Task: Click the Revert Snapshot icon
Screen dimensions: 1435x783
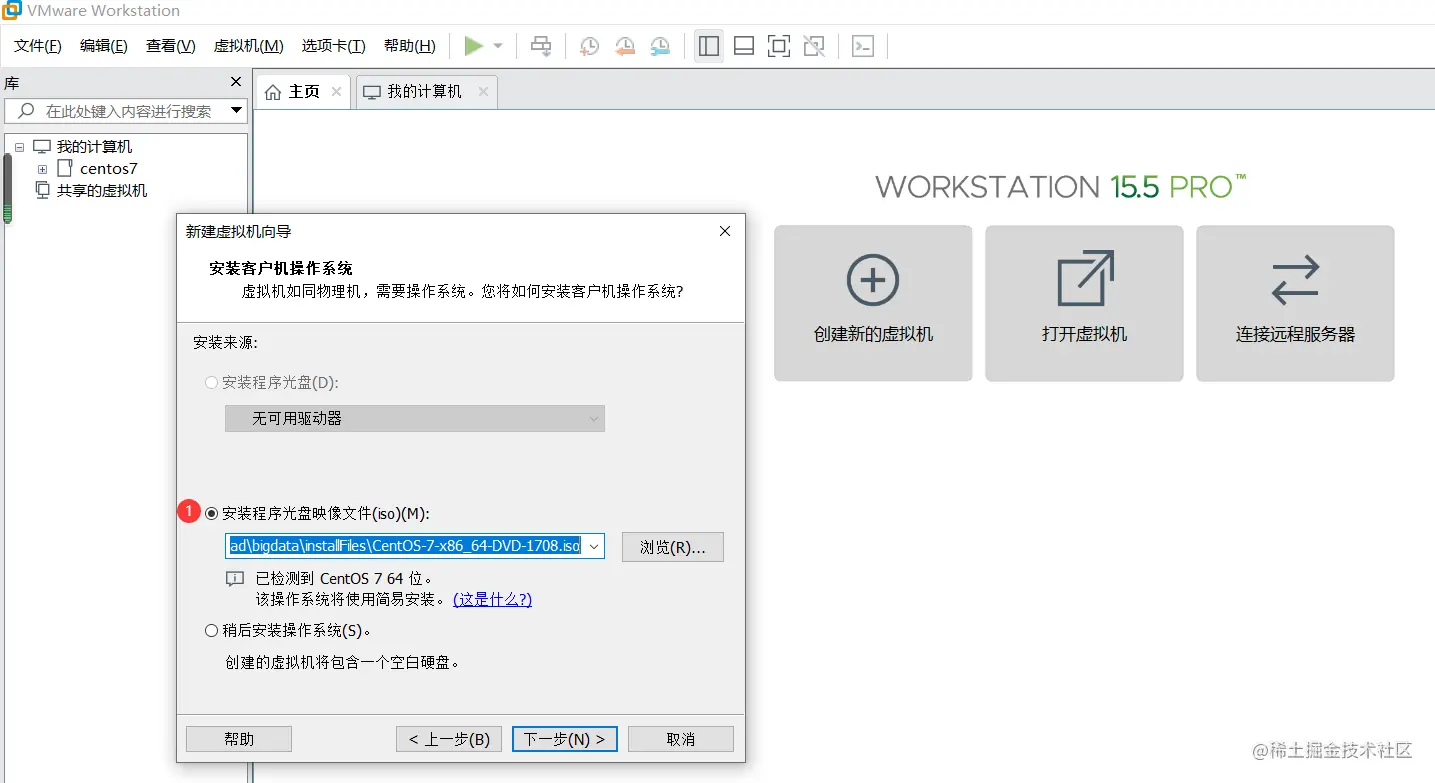Action: click(x=624, y=46)
